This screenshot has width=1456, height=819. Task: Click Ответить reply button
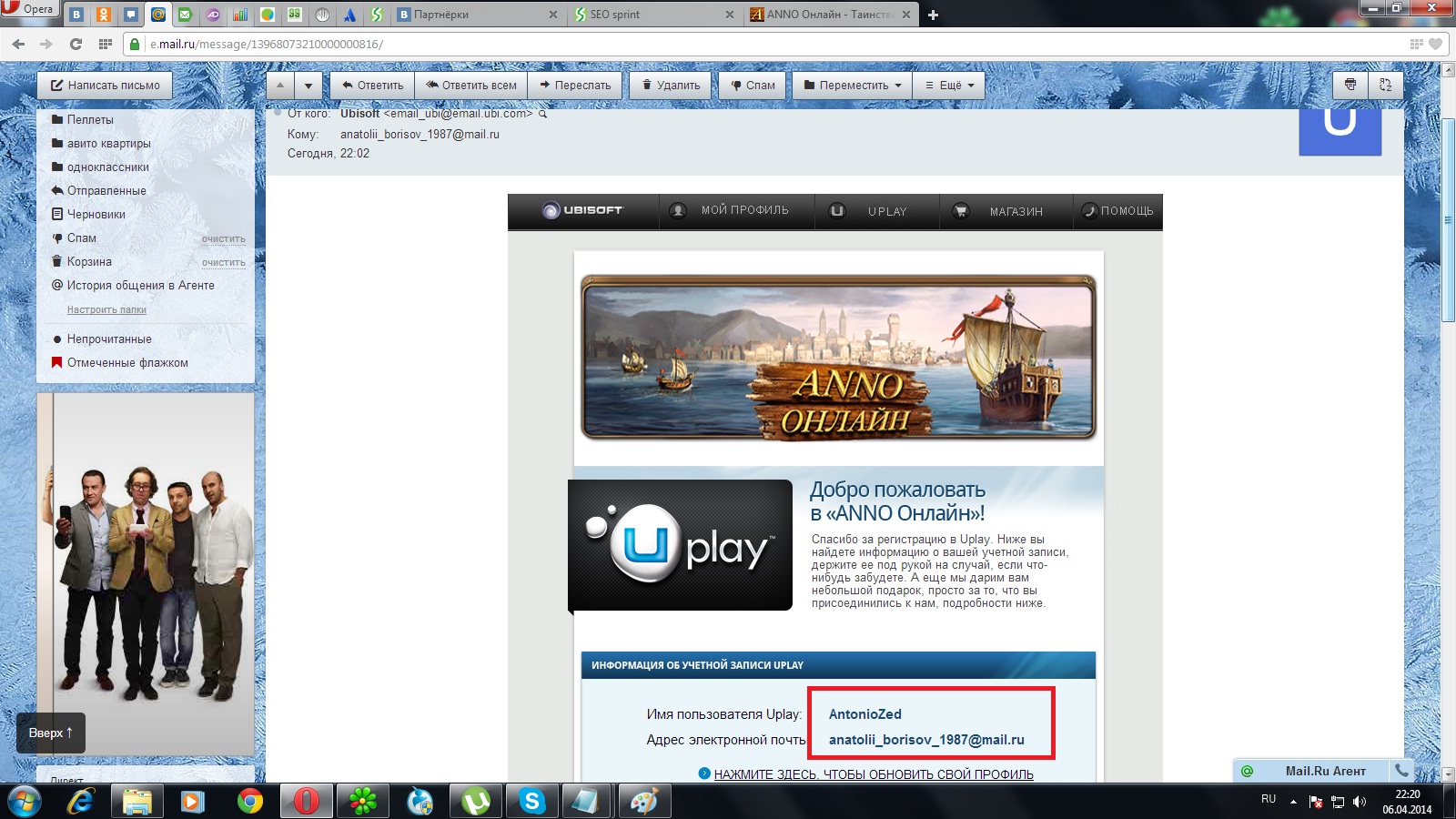click(x=372, y=86)
